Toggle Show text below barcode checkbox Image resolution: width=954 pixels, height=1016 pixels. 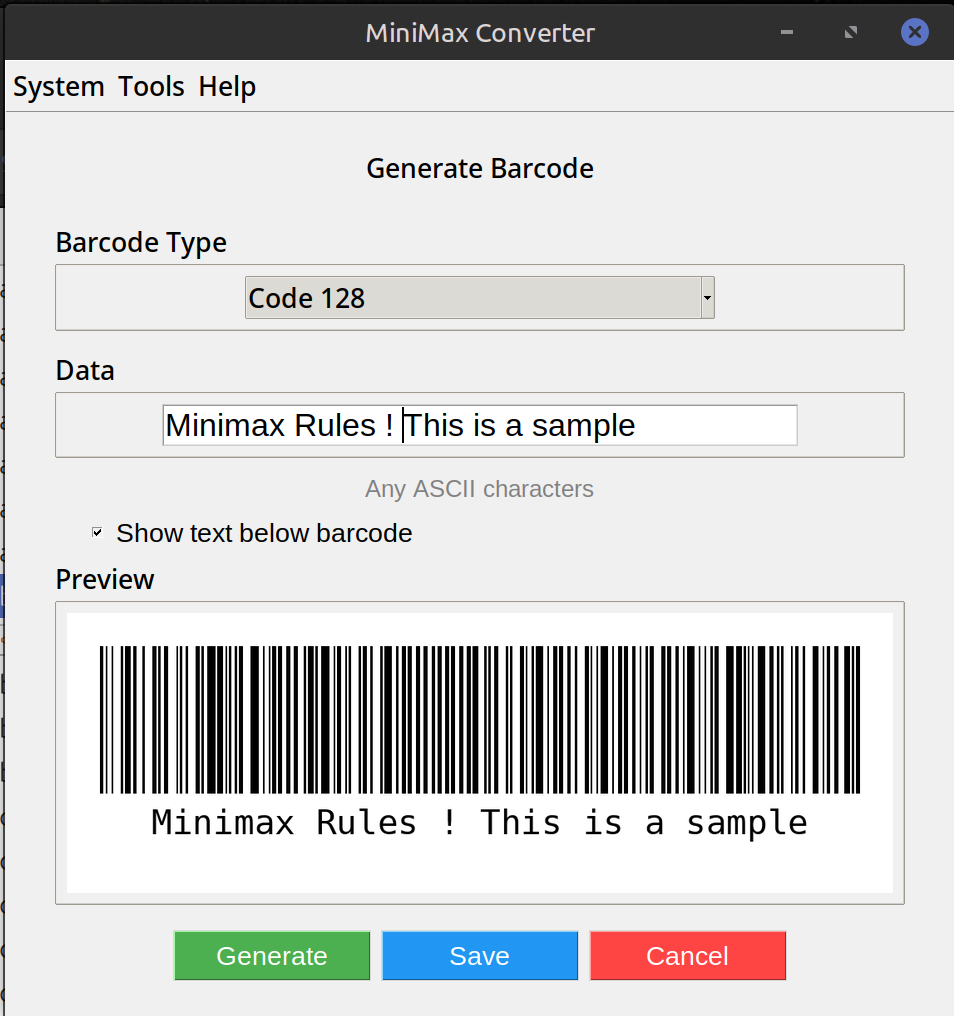[97, 533]
